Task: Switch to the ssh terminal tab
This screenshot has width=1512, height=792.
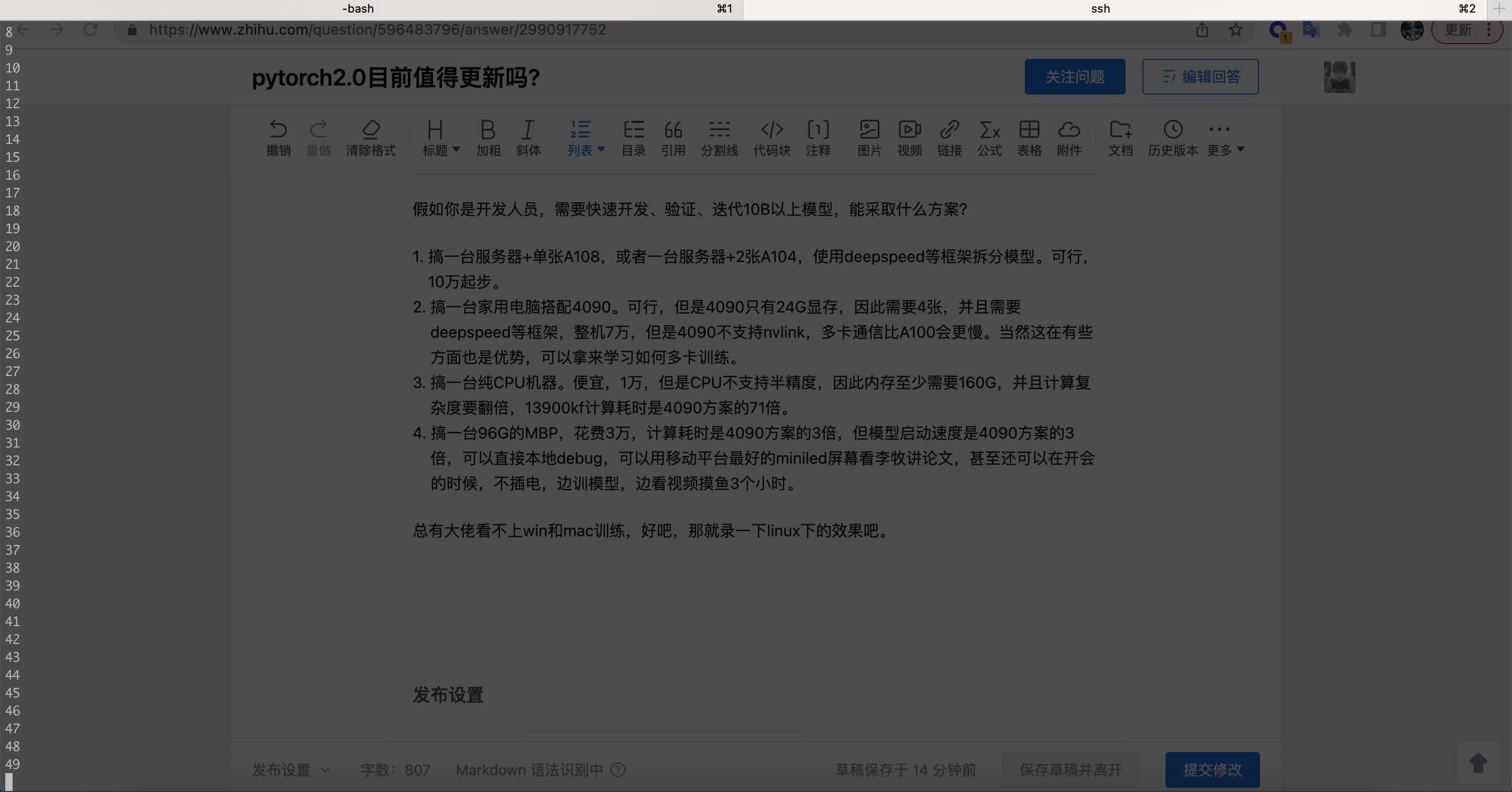Action: pos(1100,8)
